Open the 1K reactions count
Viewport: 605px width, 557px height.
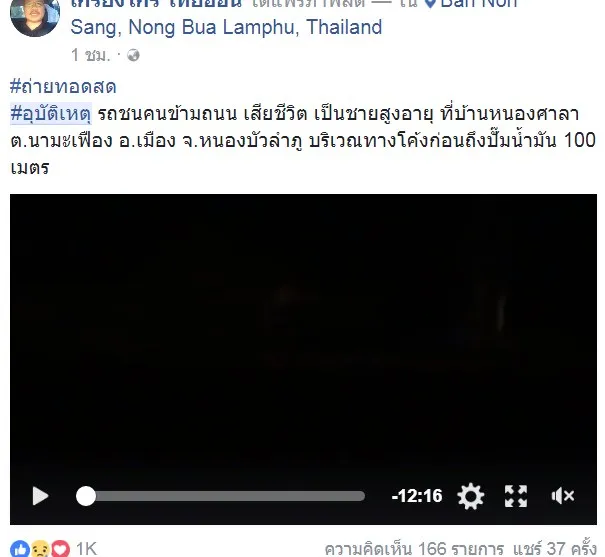pos(86,549)
